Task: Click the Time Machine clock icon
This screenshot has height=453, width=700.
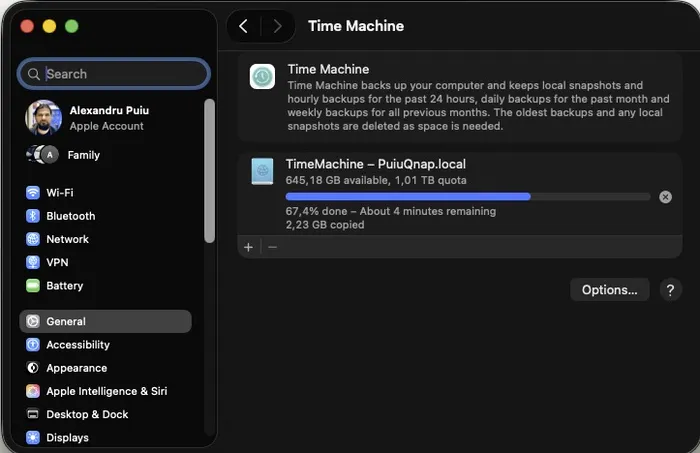Action: tap(262, 76)
